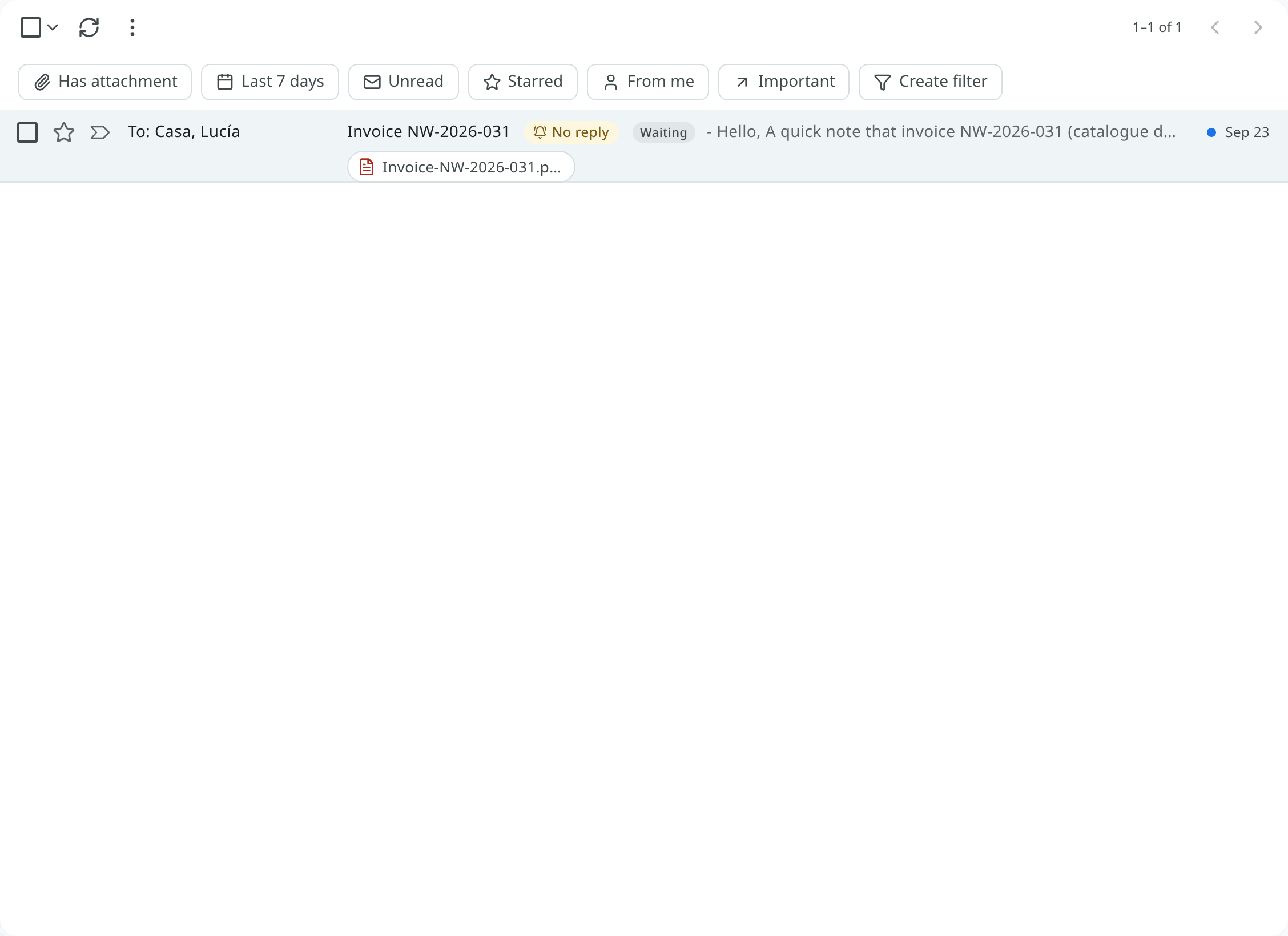Screen dimensions: 1288x936
Task: Click the recipient To: Casa, Lucía
Action: click(x=184, y=132)
